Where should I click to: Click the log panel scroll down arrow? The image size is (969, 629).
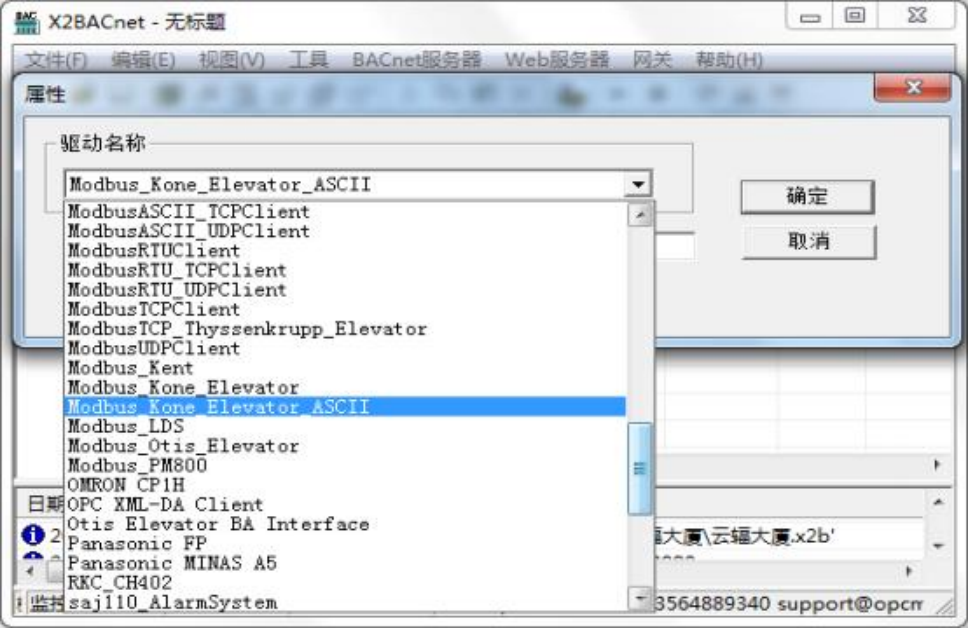click(938, 546)
